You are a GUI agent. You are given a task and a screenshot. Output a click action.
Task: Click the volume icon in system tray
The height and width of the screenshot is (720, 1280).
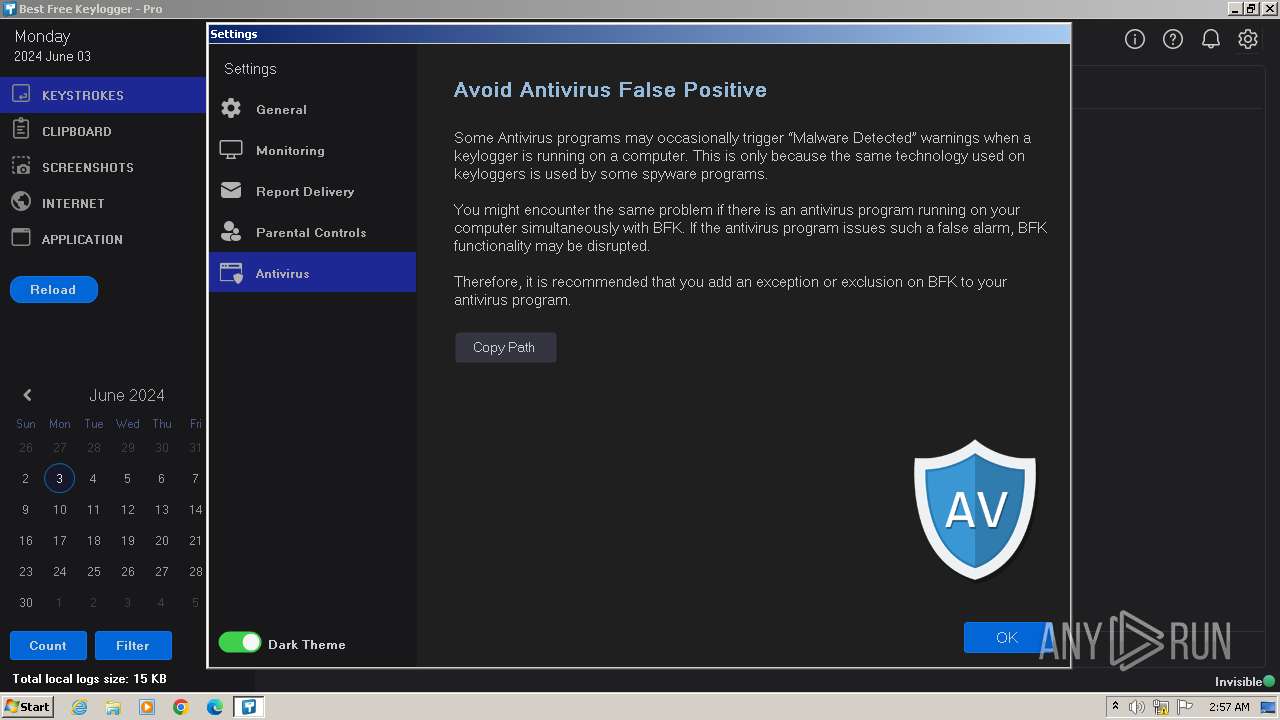[1137, 707]
